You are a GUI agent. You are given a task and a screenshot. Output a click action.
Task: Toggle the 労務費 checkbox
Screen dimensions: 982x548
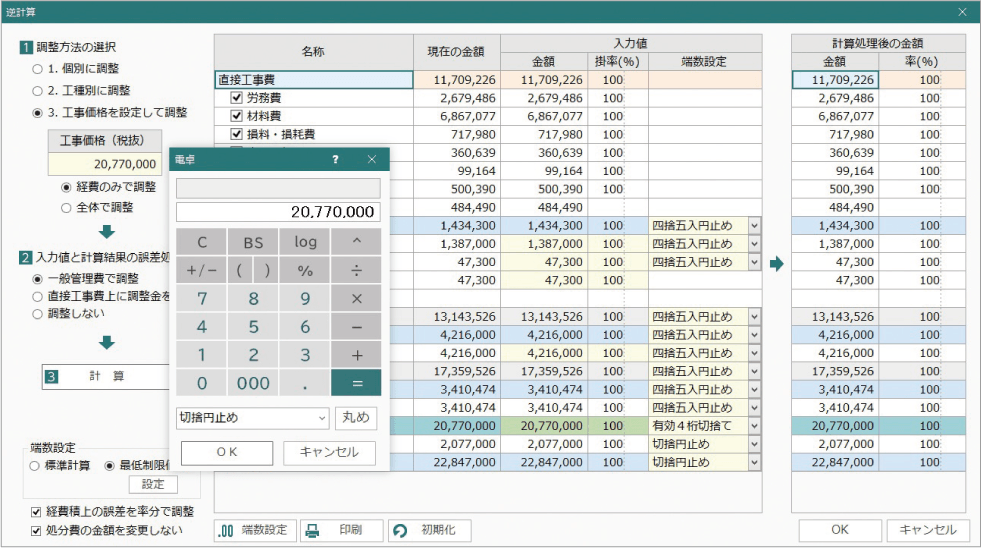[236, 98]
